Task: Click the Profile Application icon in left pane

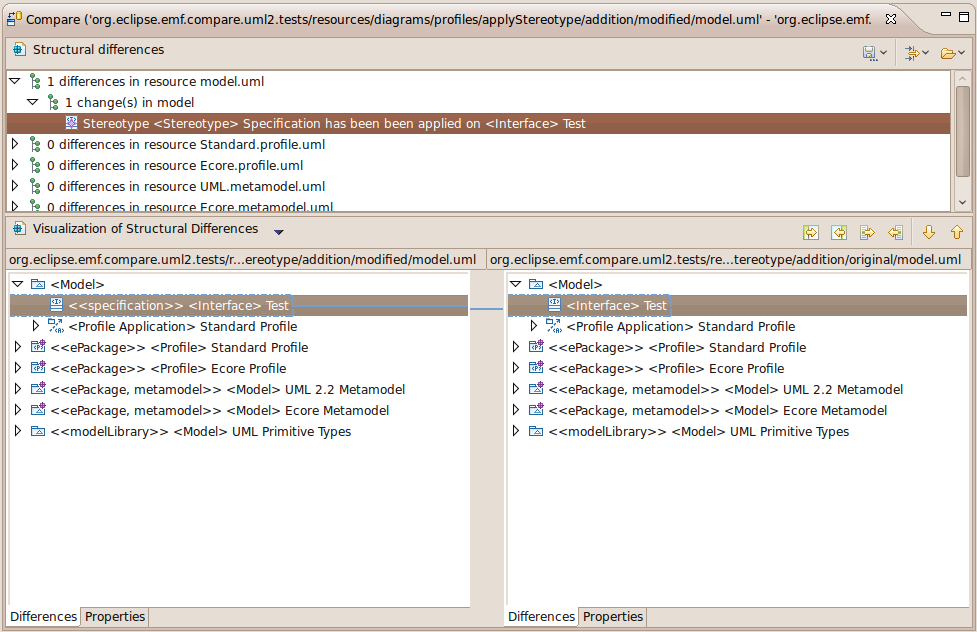Action: point(56,326)
